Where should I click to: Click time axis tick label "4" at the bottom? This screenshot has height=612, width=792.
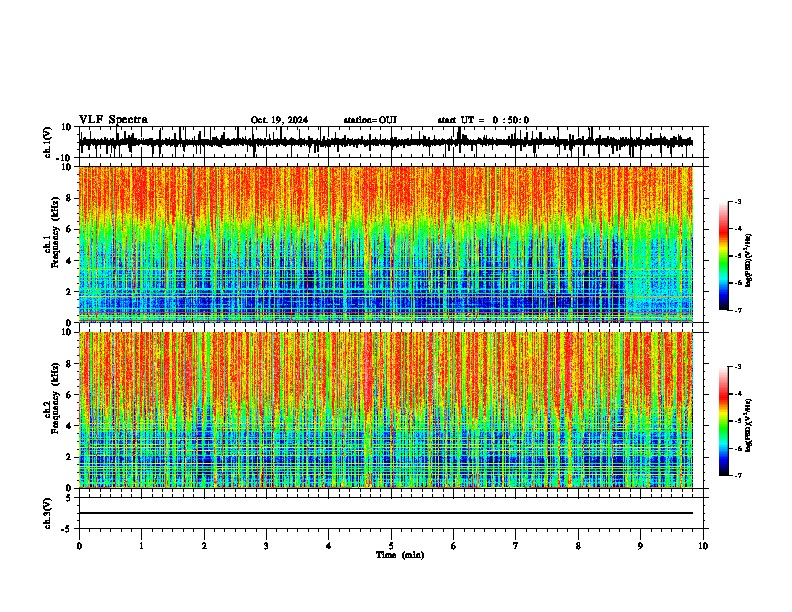pyautogui.click(x=329, y=546)
